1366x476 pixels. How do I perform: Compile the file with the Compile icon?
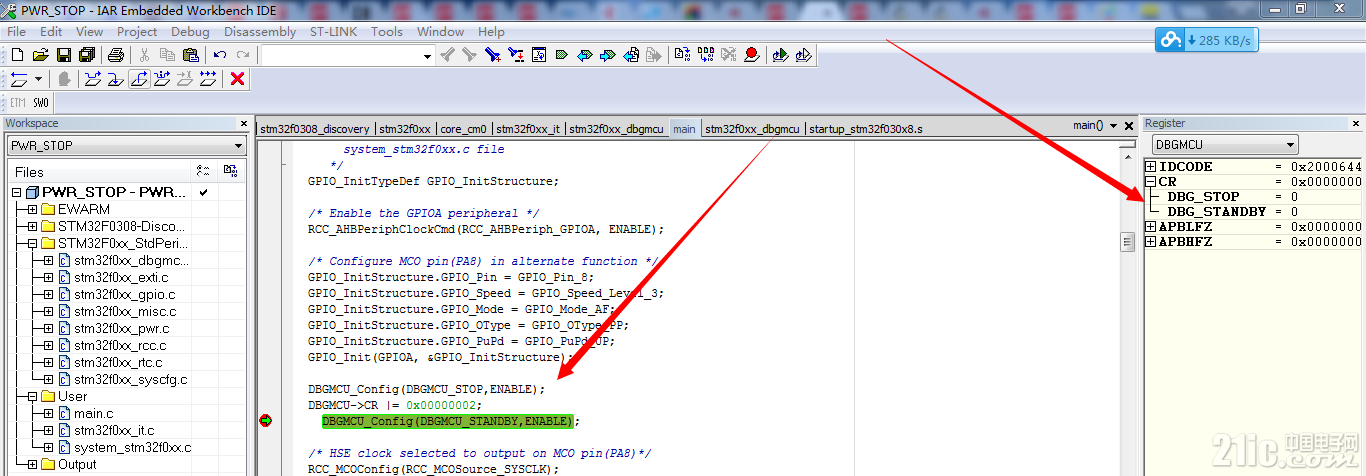(x=682, y=55)
